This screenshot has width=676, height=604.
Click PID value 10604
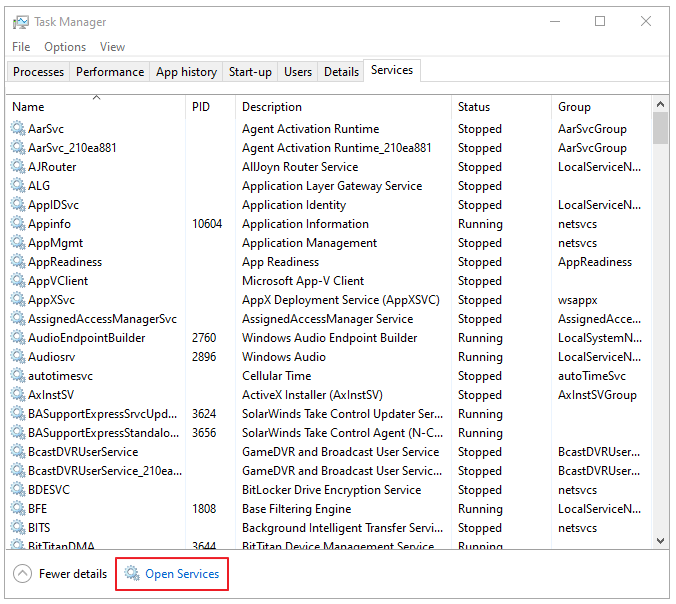[207, 224]
